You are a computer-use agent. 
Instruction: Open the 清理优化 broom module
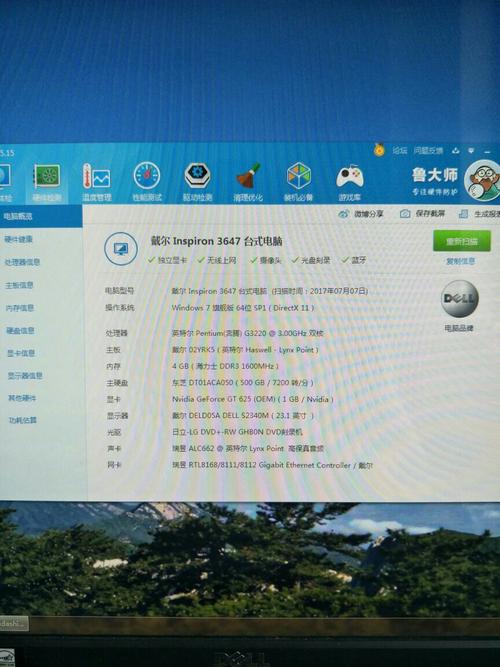click(x=248, y=182)
